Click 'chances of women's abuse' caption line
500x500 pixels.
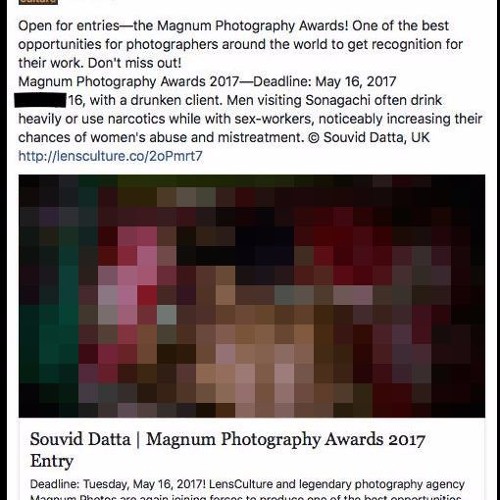224,137
